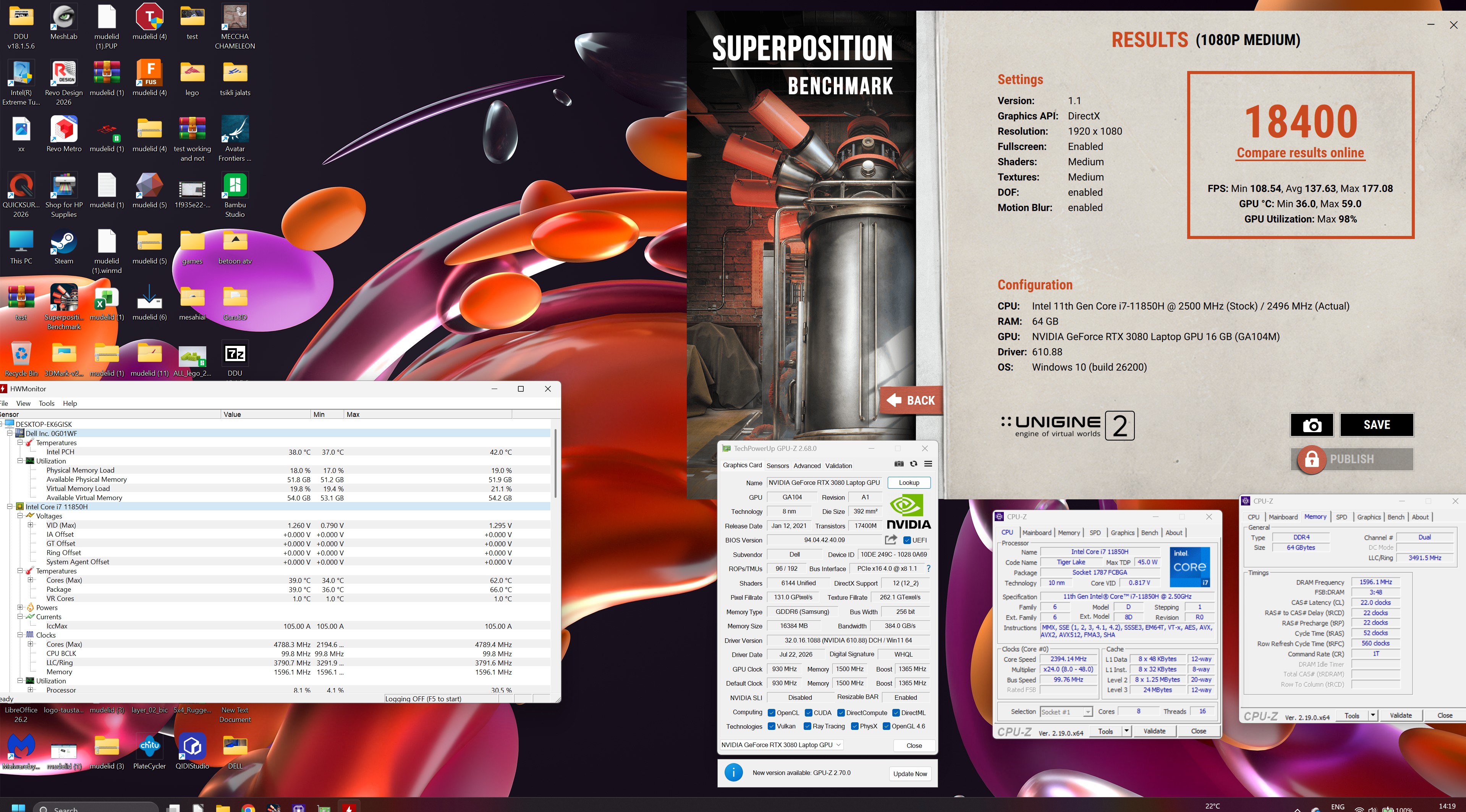Toggle the Vulkan checkbox in GPU-Z
The image size is (1466, 812).
(x=772, y=726)
